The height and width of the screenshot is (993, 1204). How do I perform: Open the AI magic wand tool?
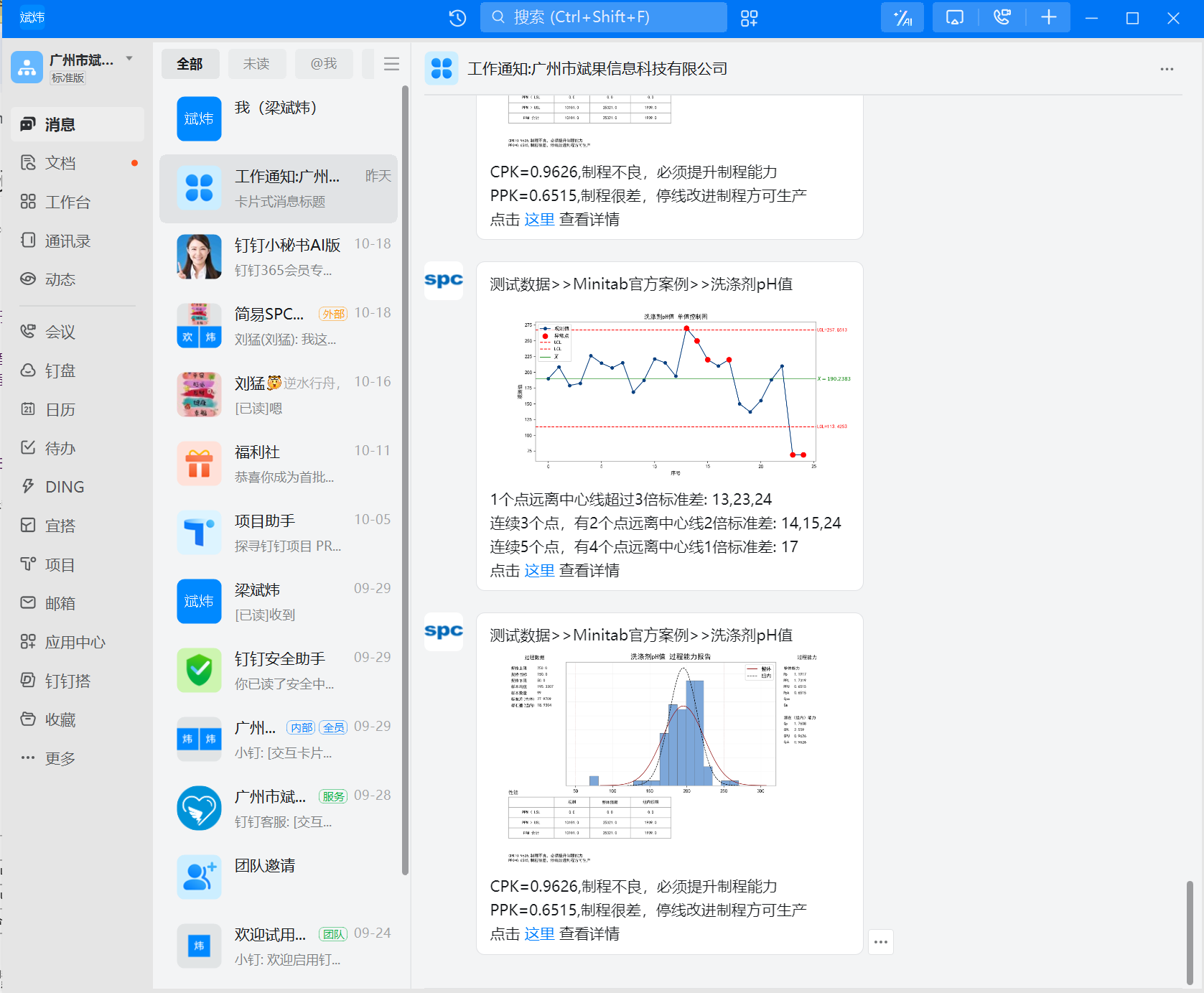tap(902, 17)
